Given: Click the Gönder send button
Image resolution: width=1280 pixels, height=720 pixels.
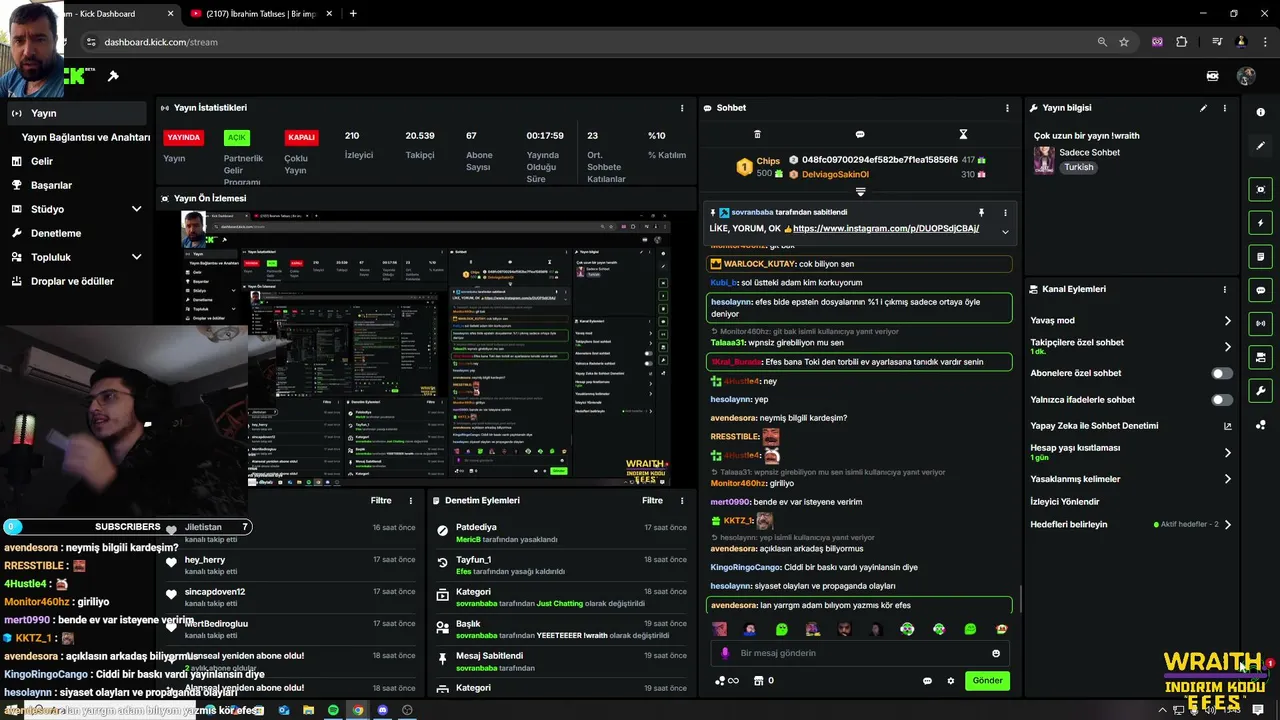Looking at the screenshot, I should (x=987, y=680).
